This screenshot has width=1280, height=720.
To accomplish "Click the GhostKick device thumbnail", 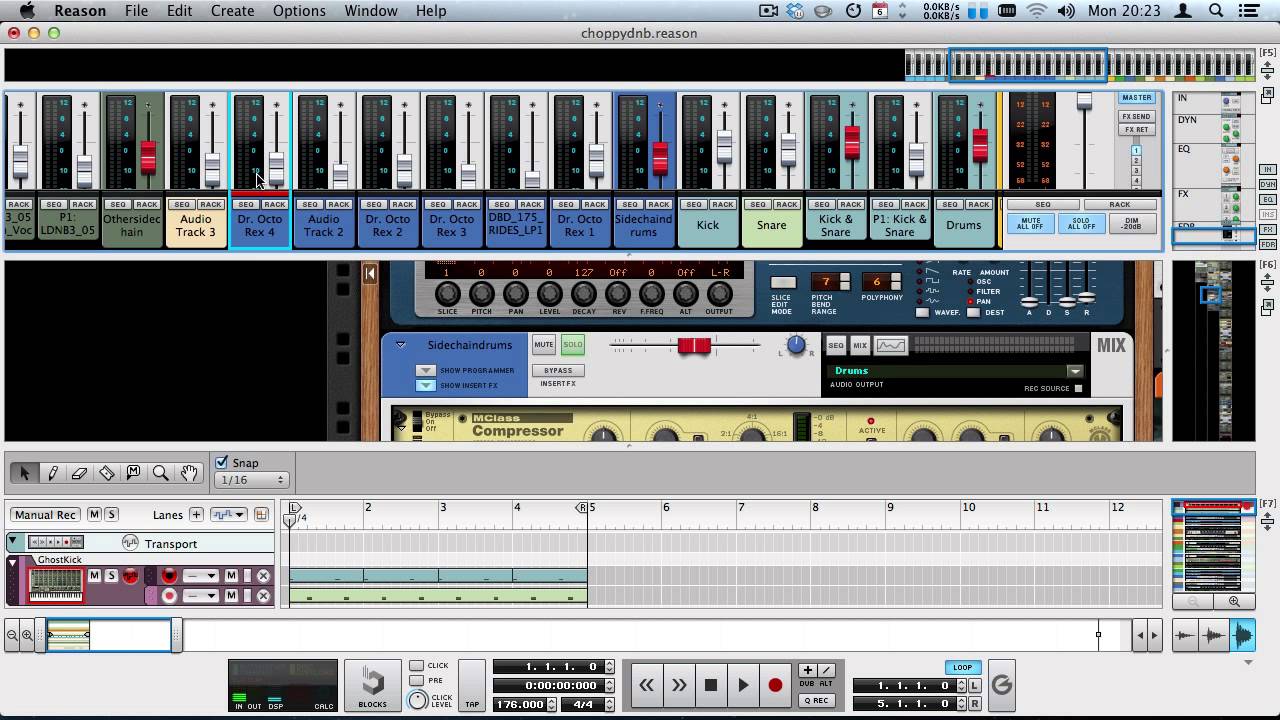I will [x=56, y=584].
